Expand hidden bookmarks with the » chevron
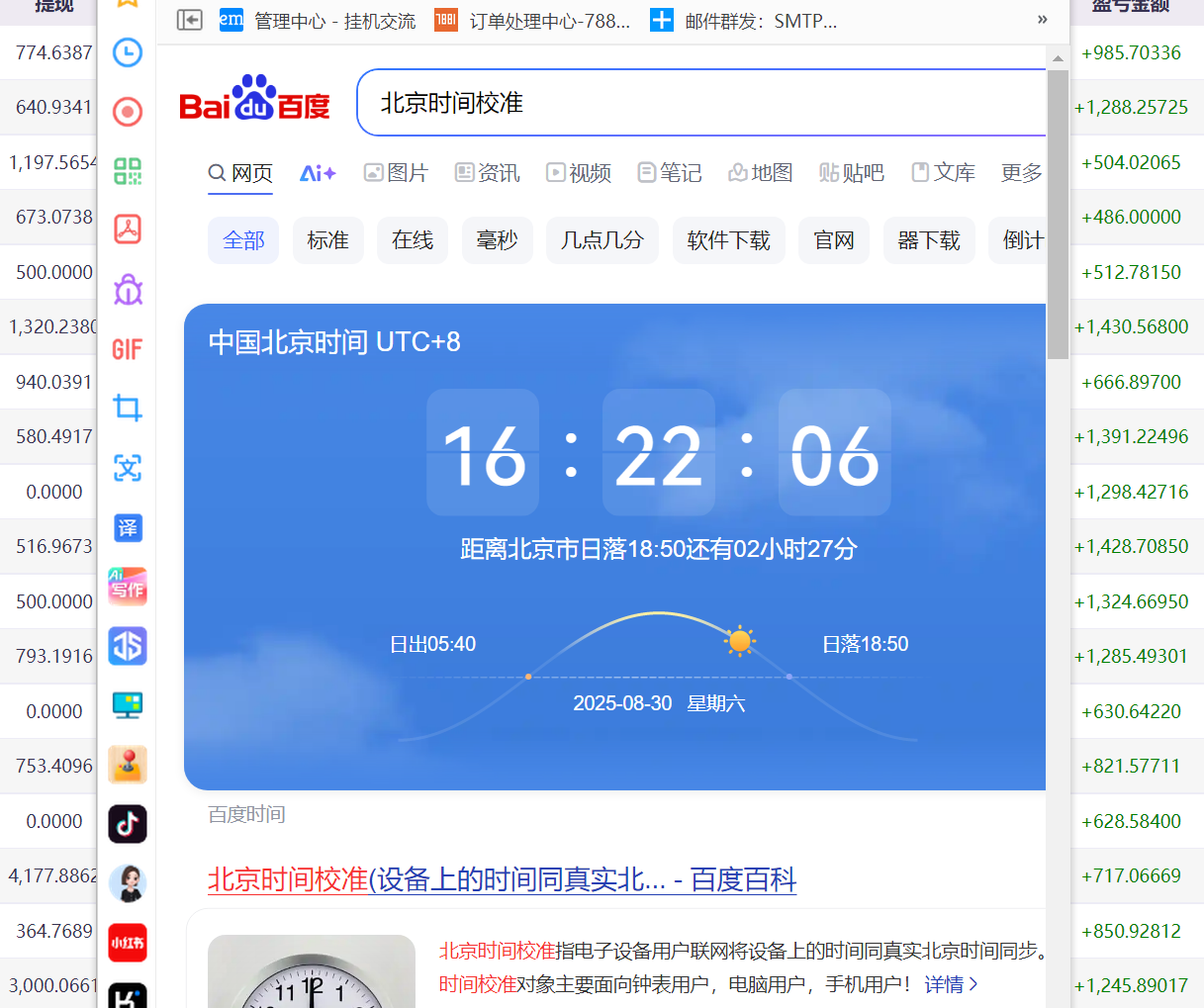1204x1008 pixels. (1042, 20)
